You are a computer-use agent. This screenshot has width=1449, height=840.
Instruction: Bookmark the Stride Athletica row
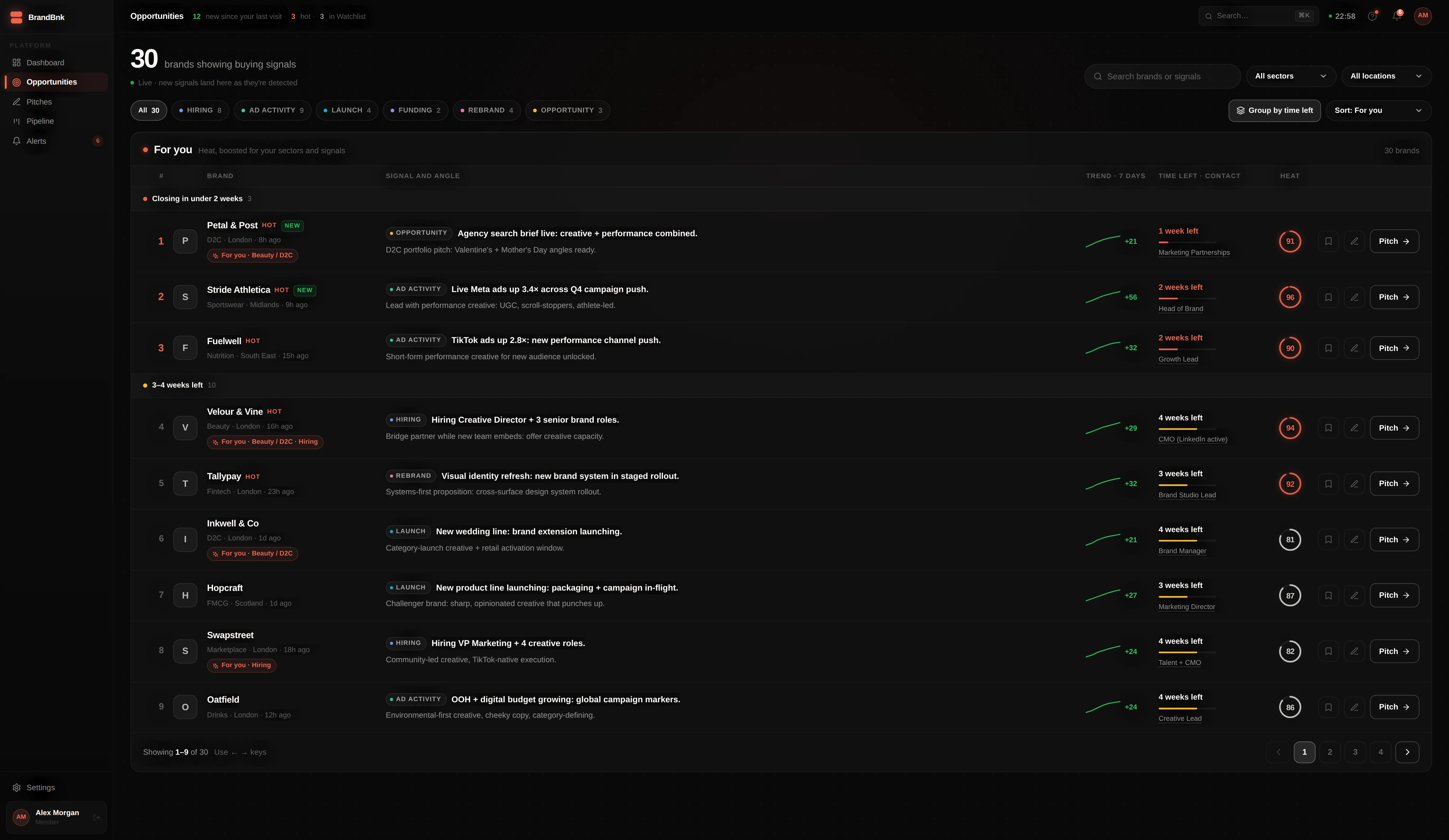point(1328,297)
